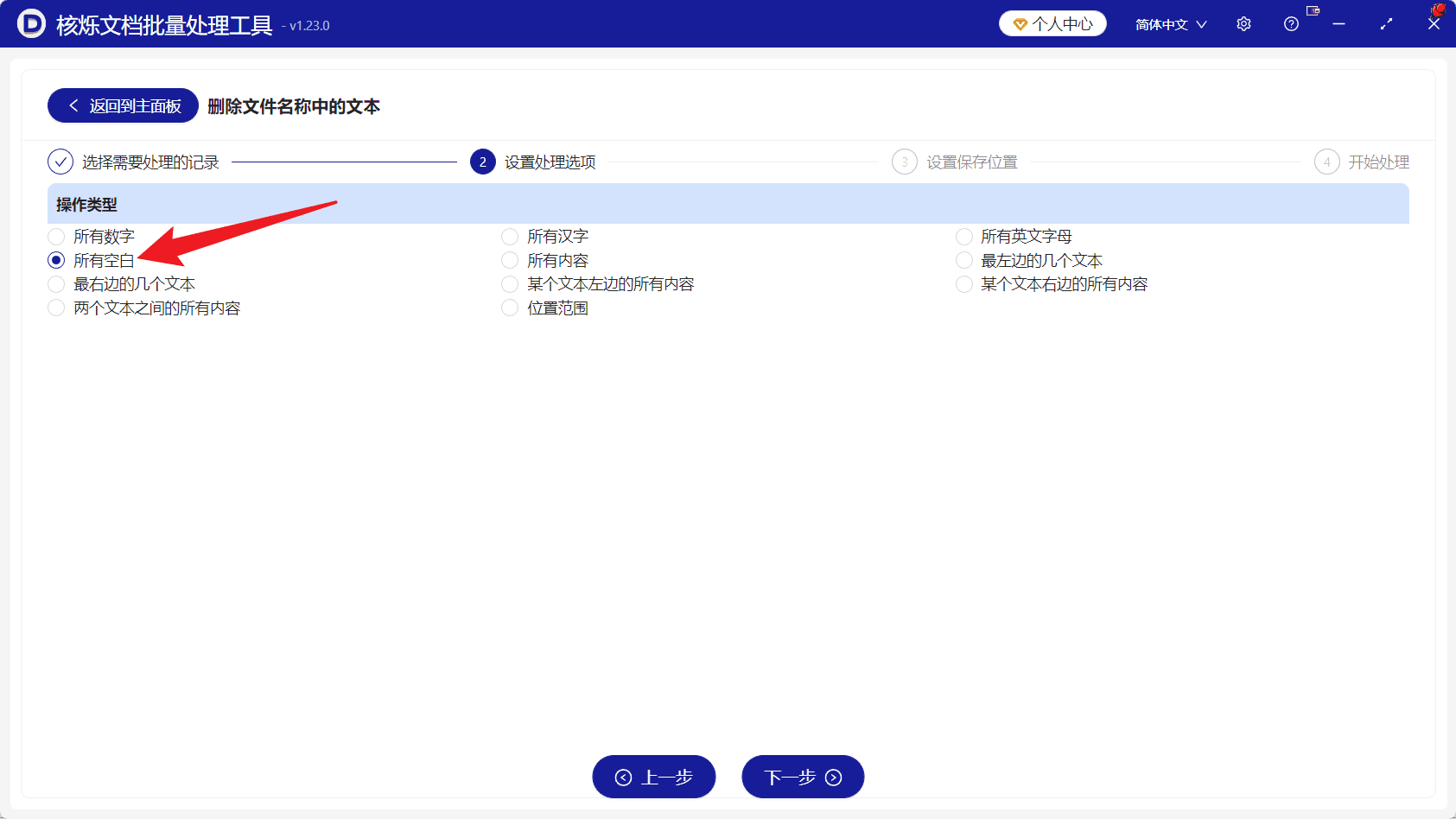
Task: Go to step 1 选择需要处理的记录
Action: click(133, 162)
